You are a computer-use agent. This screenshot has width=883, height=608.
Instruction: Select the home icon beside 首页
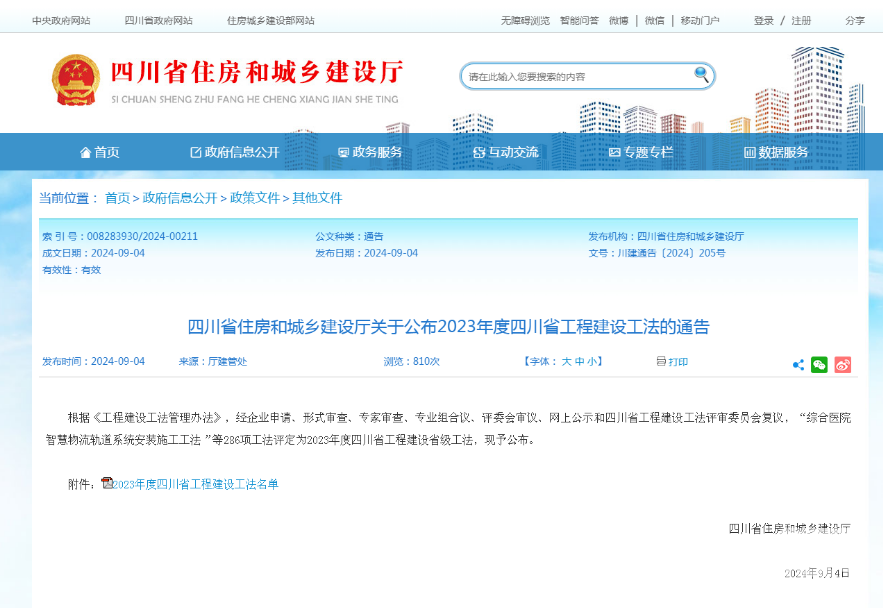pos(85,152)
